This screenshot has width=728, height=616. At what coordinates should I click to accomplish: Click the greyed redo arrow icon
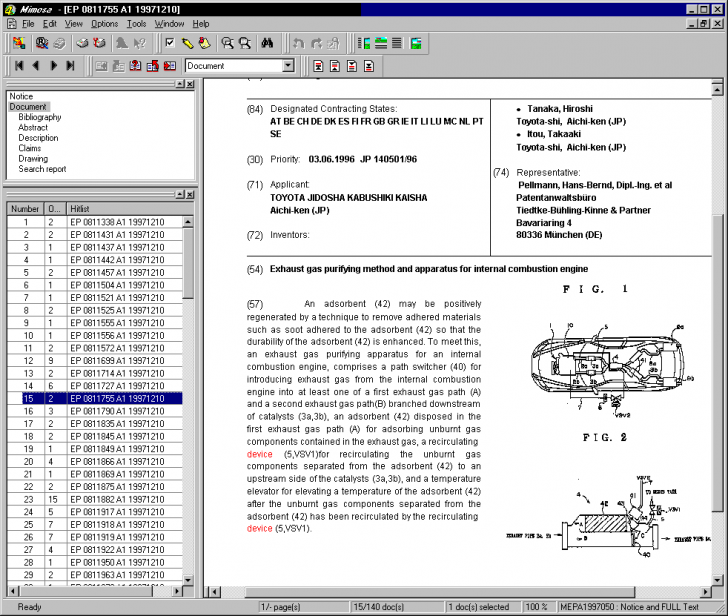point(316,43)
